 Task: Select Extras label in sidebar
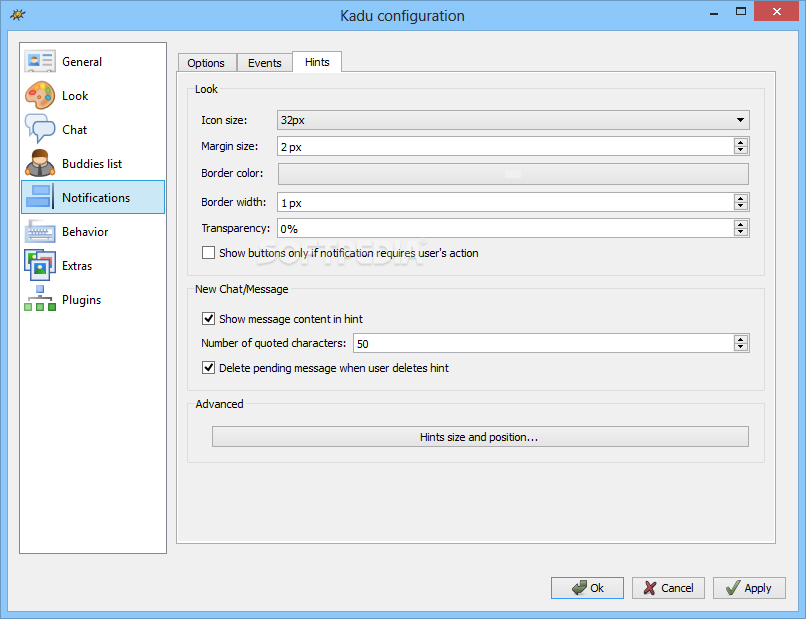coord(77,266)
